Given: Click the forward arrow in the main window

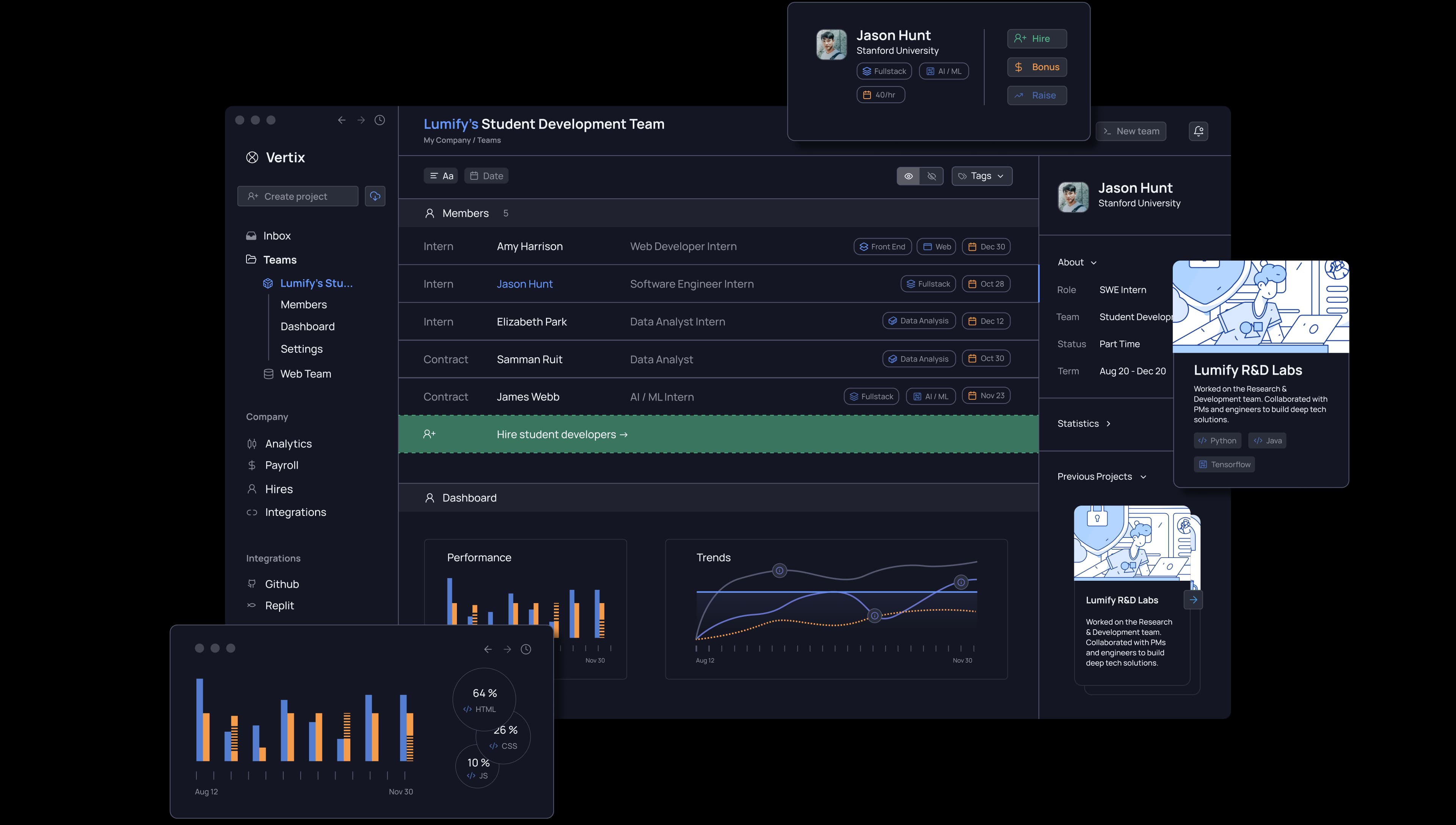Looking at the screenshot, I should (x=361, y=120).
